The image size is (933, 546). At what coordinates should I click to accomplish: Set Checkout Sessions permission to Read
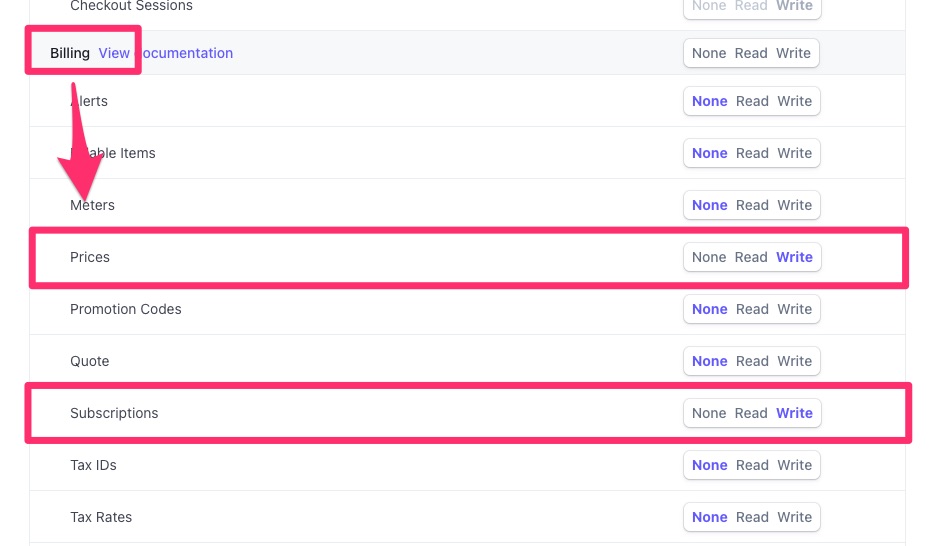click(751, 6)
